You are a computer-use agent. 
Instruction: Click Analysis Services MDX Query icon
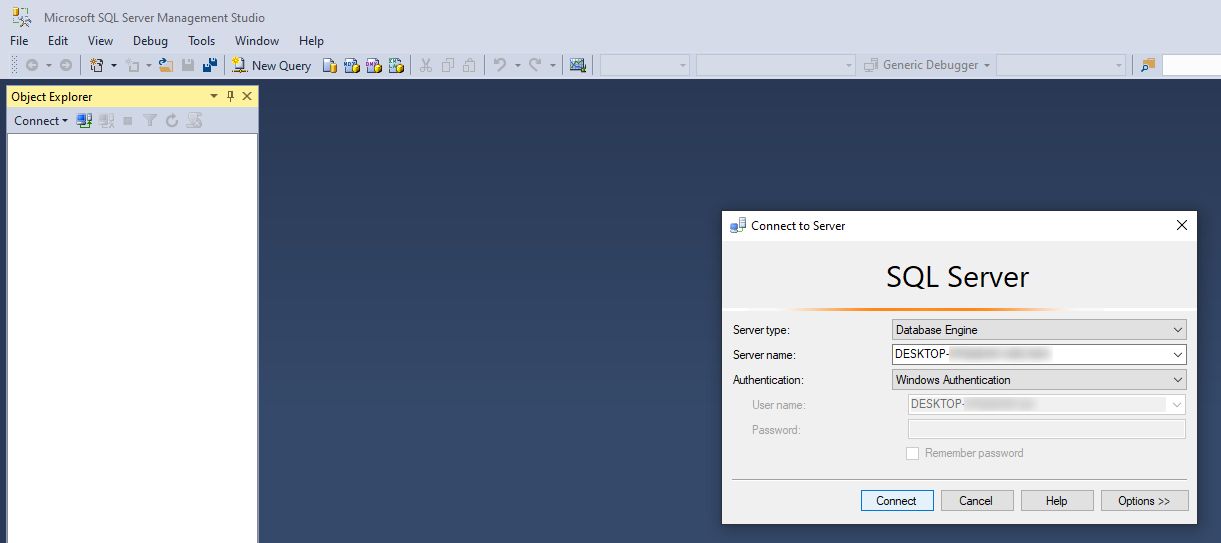[x=352, y=65]
